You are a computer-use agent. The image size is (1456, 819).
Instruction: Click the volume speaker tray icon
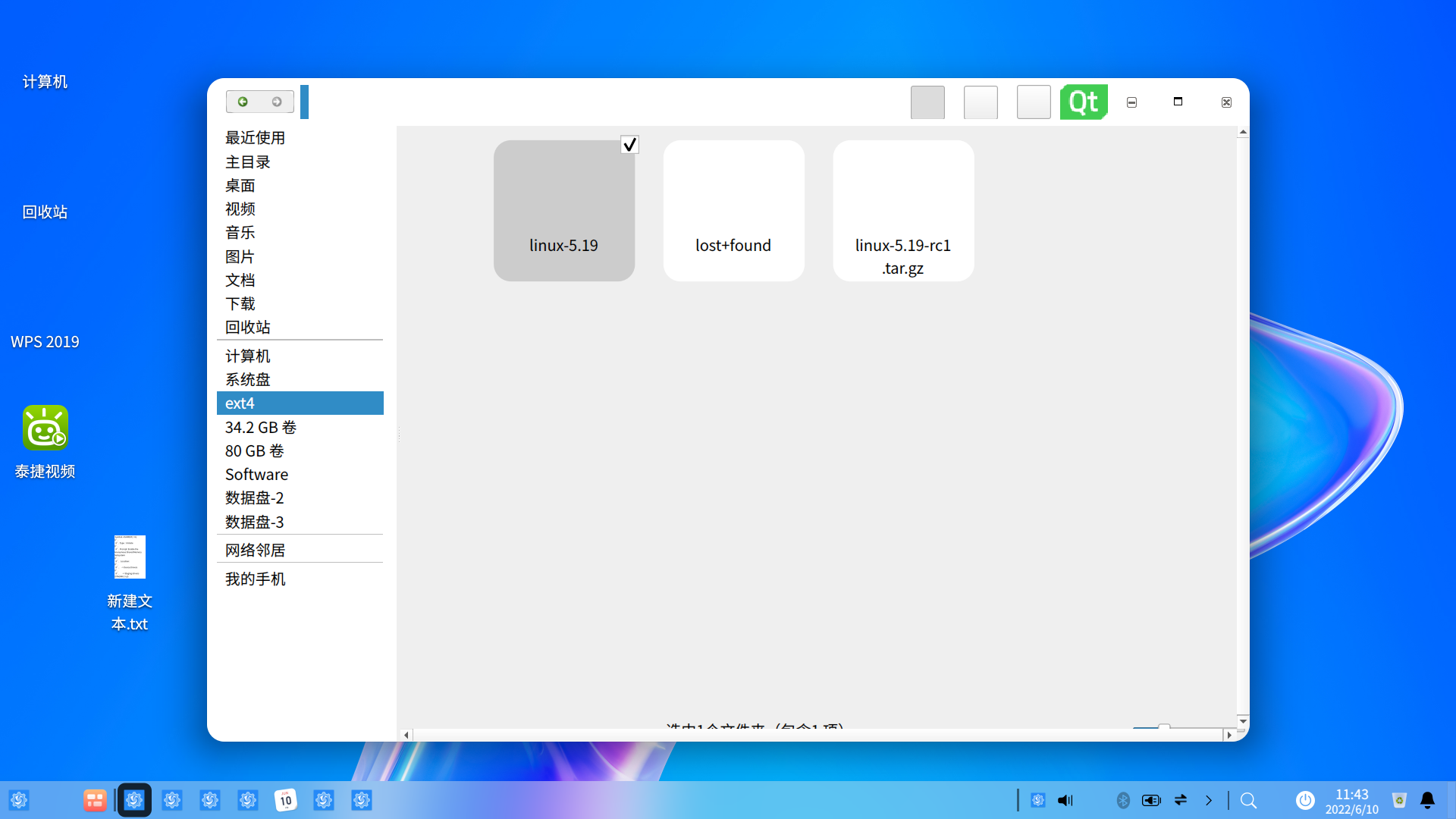(x=1065, y=800)
